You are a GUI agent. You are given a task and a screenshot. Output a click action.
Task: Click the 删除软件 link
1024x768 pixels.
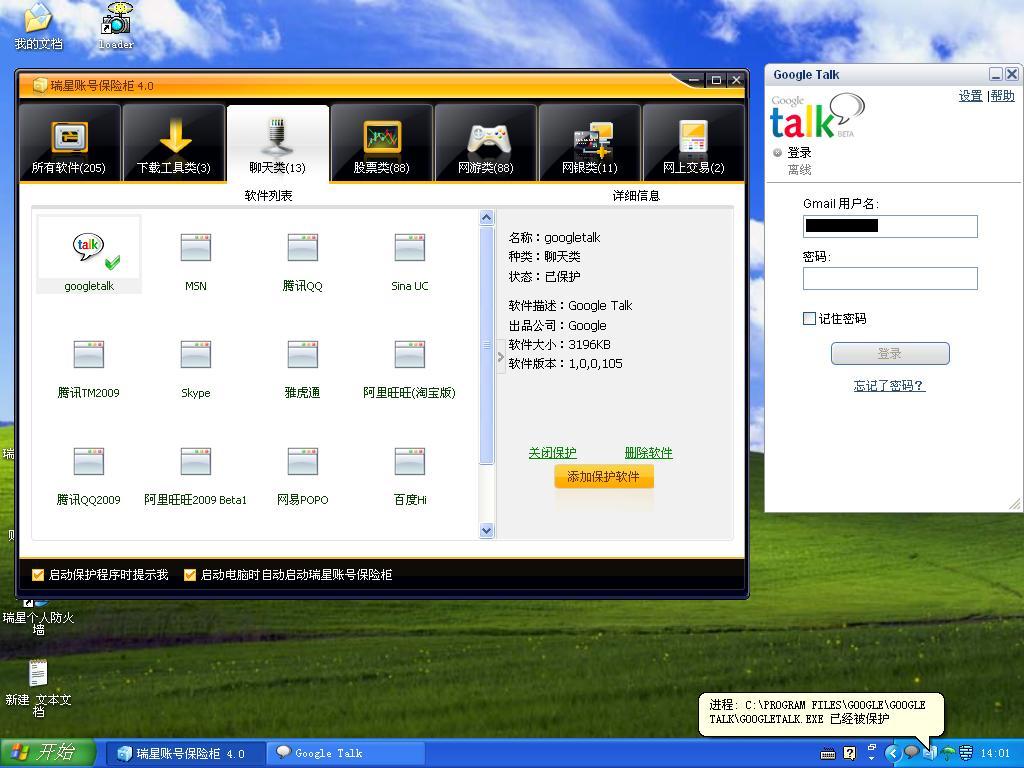(648, 453)
